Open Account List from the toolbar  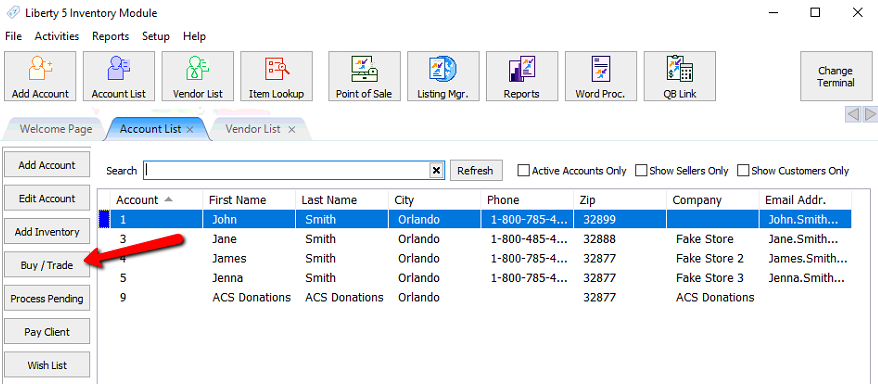point(119,76)
